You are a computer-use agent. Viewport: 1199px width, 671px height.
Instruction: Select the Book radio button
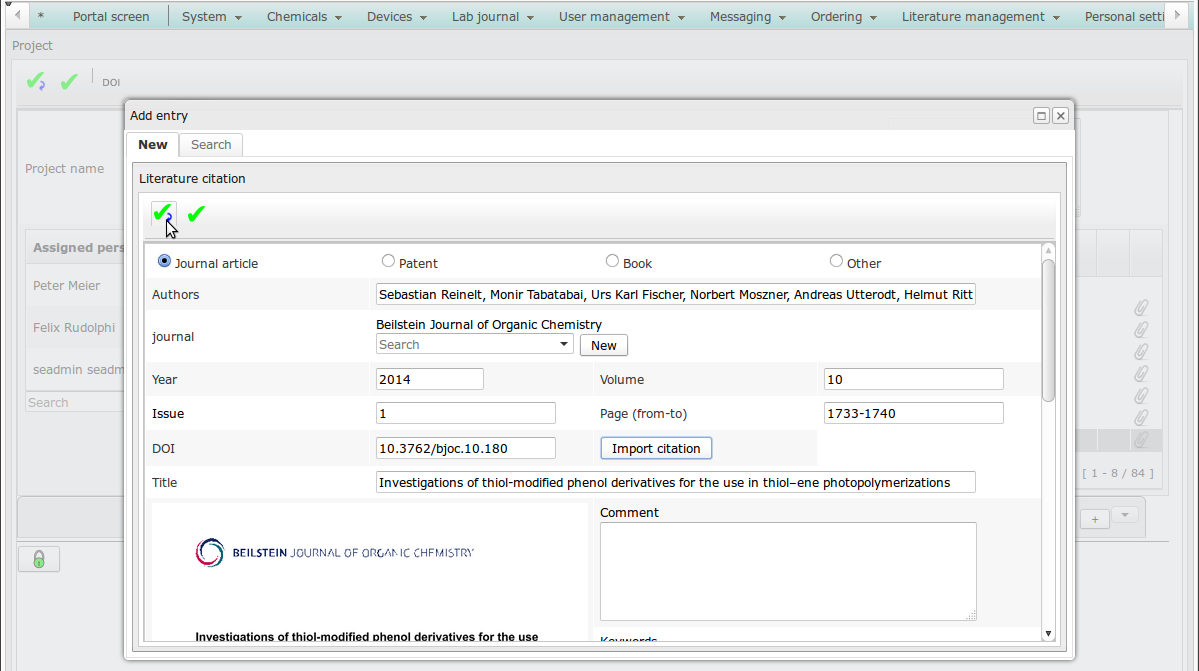612,261
